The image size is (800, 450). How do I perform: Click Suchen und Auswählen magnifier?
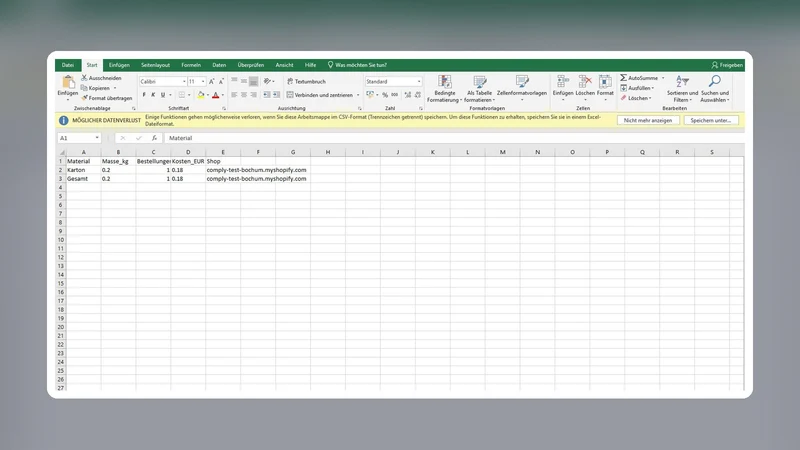[715, 81]
